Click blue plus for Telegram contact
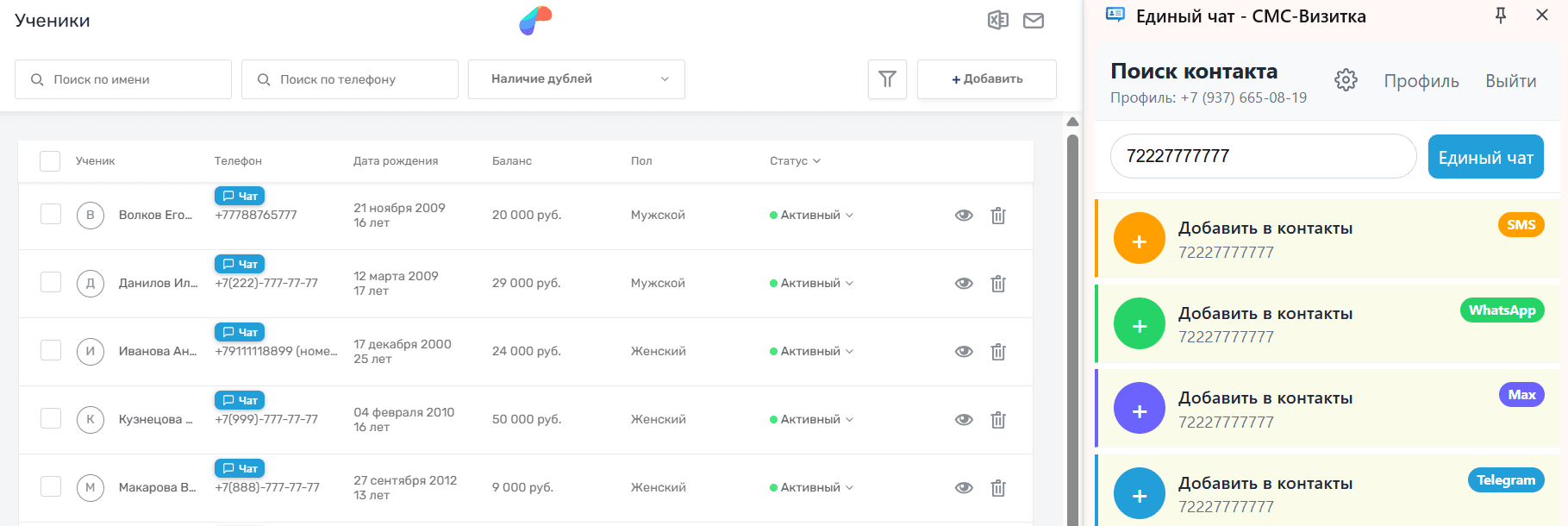The width and height of the screenshot is (1568, 526). coord(1140,493)
